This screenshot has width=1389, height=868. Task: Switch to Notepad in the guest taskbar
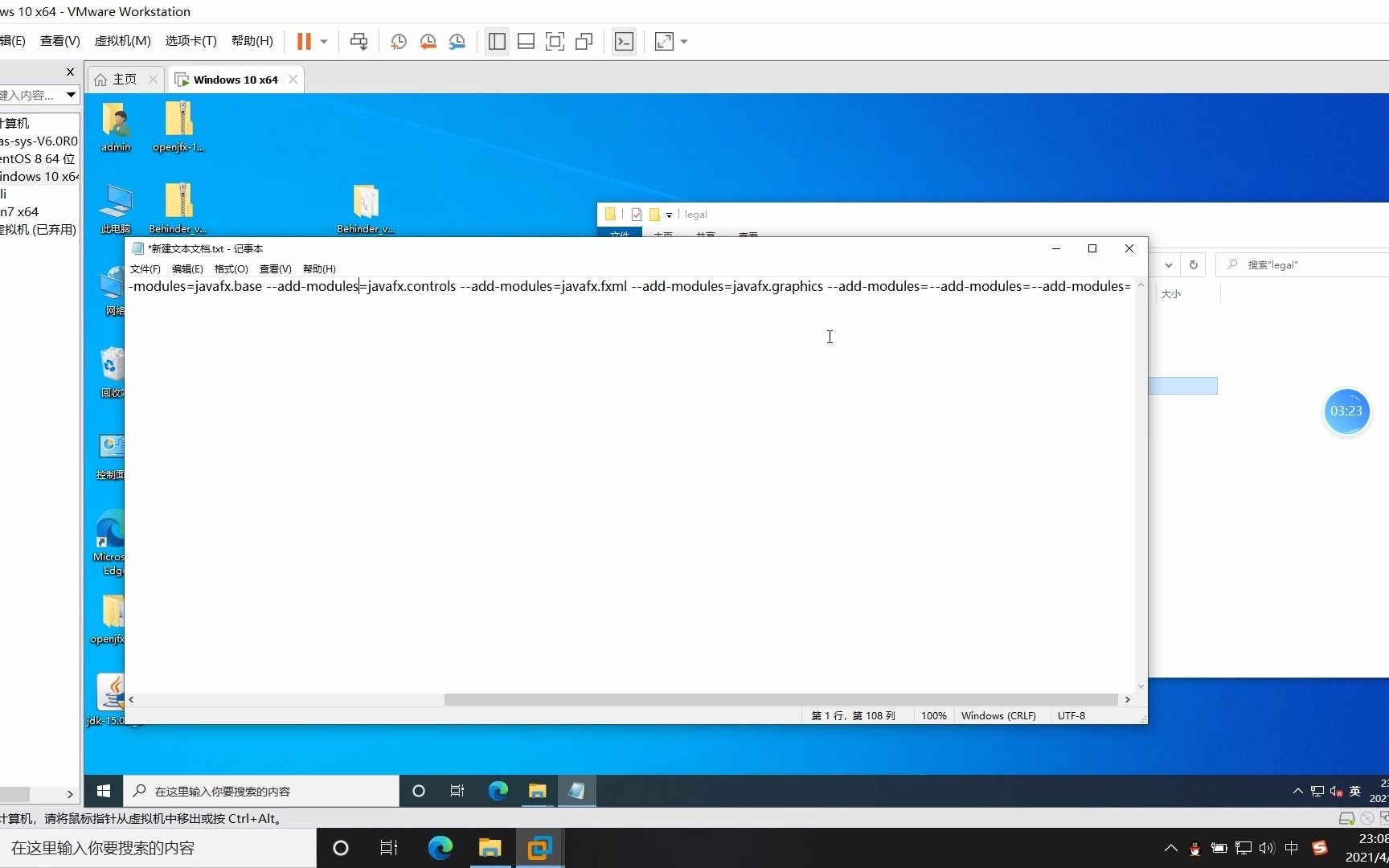[576, 791]
